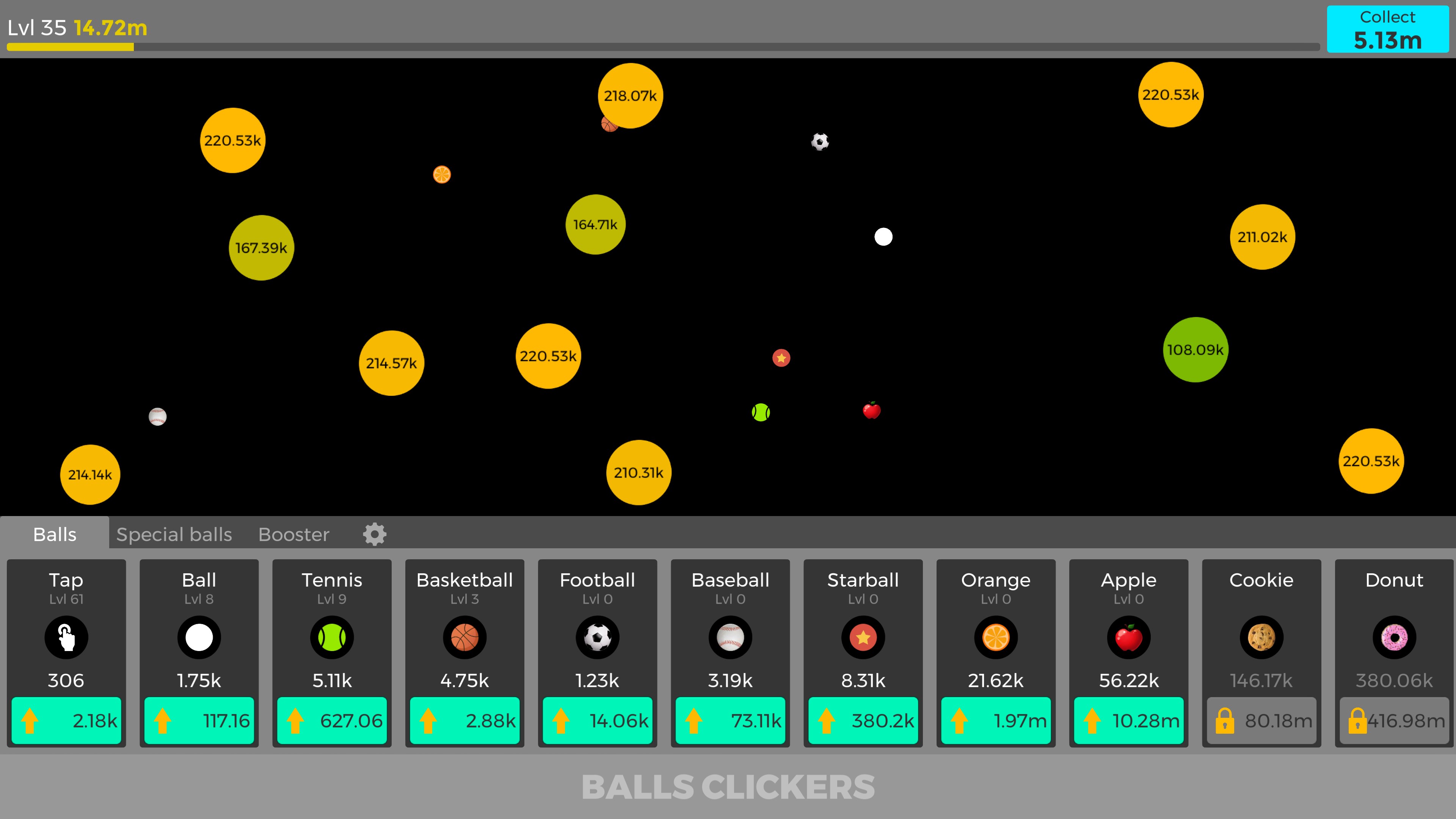1456x819 pixels.
Task: Tap the 164.71k olive bubble
Action: (595, 224)
